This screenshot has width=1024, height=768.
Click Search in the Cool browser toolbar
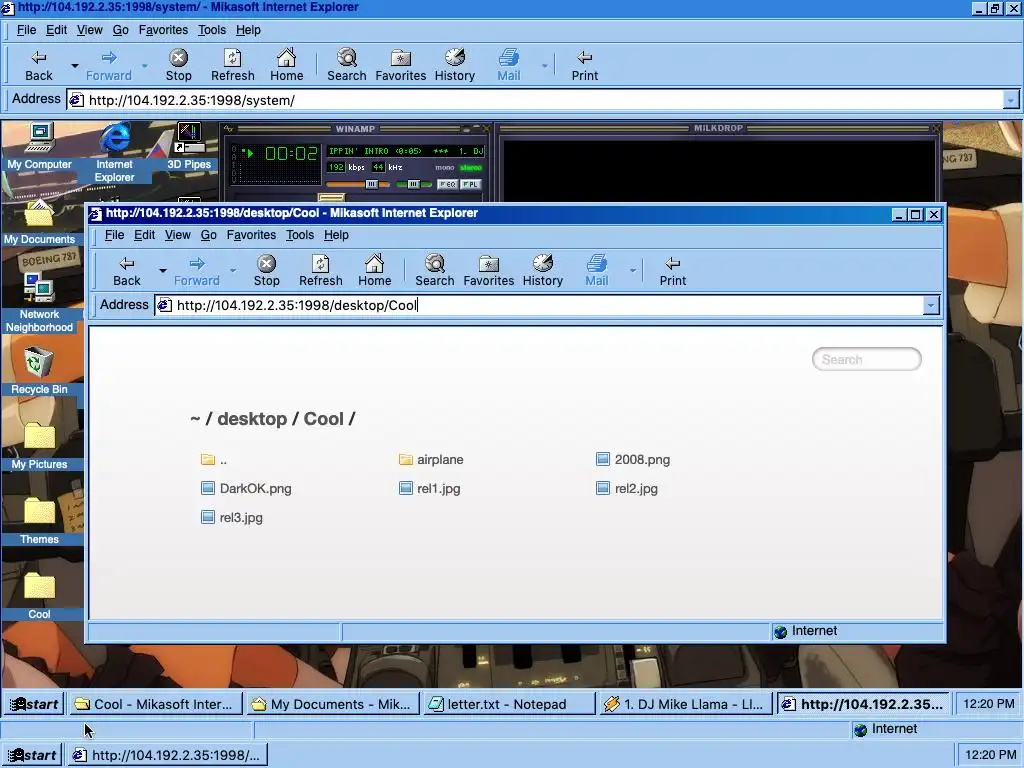click(435, 271)
